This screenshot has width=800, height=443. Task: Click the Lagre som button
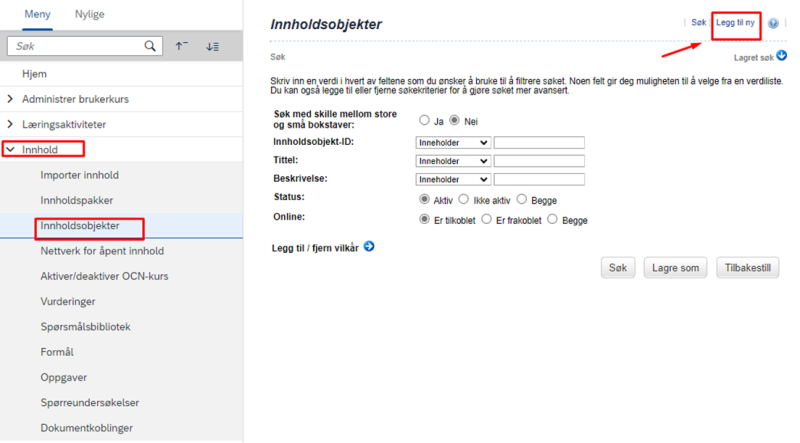pos(675,267)
